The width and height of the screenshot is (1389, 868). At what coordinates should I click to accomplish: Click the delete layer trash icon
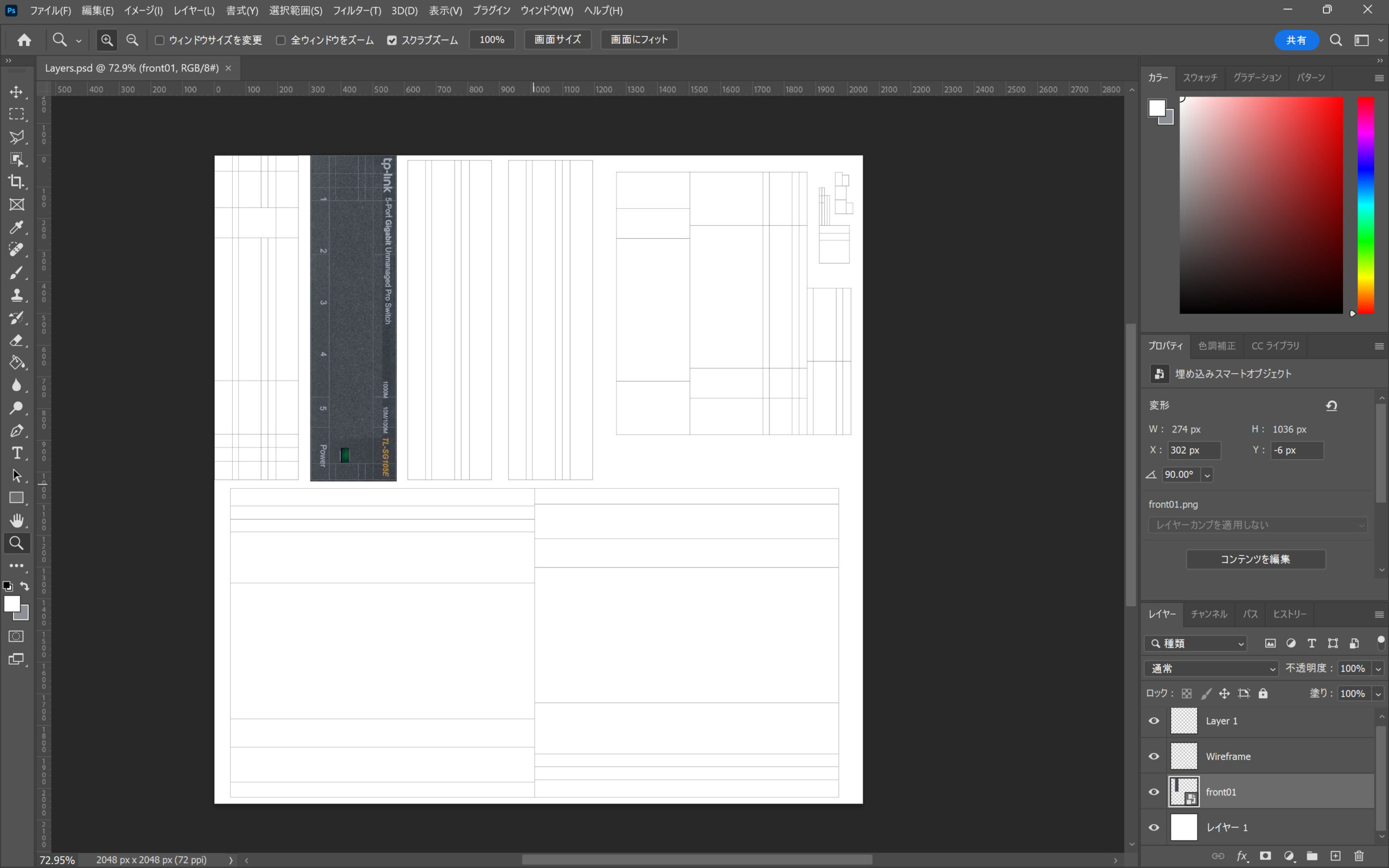point(1359,856)
